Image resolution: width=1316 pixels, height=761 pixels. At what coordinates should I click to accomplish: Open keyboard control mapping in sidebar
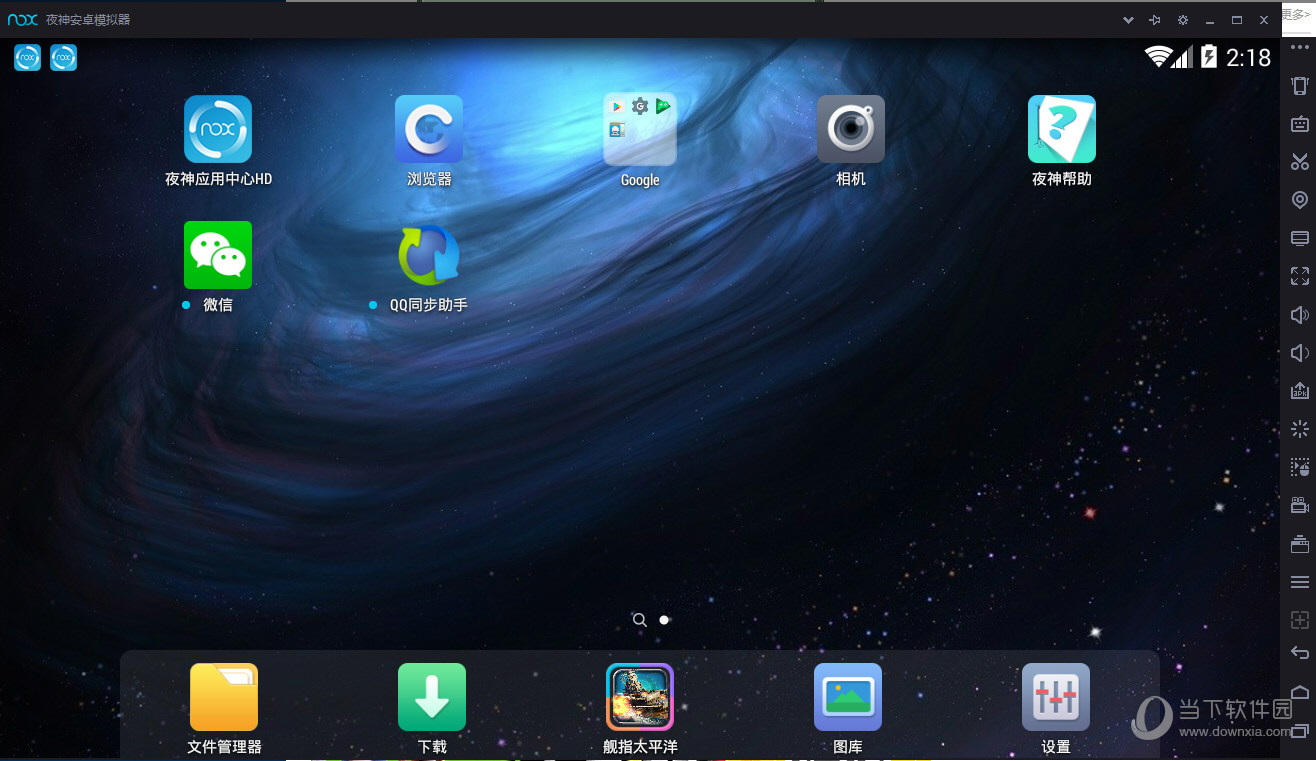[x=1300, y=124]
